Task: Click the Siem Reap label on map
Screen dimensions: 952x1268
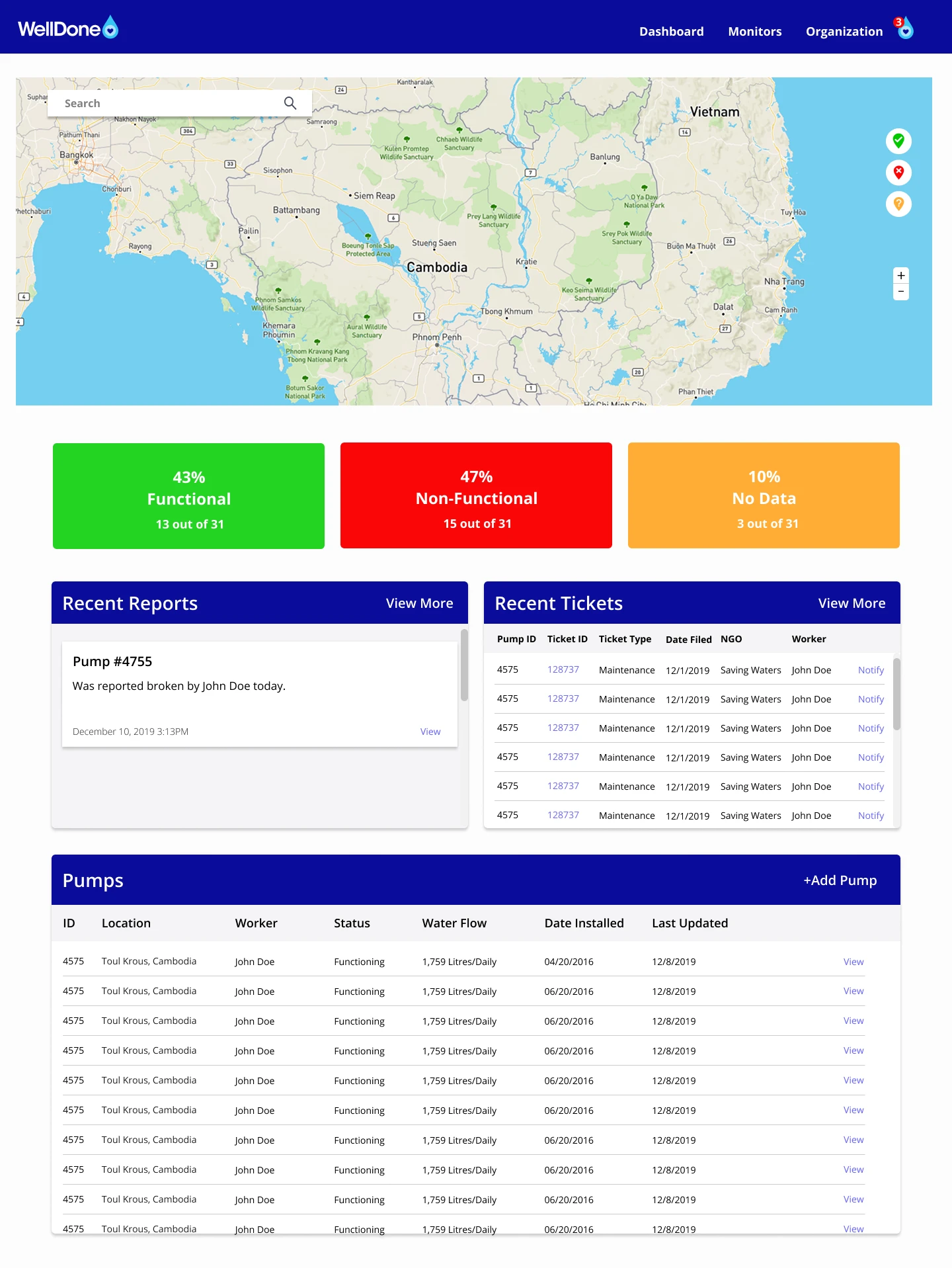Action: click(374, 196)
